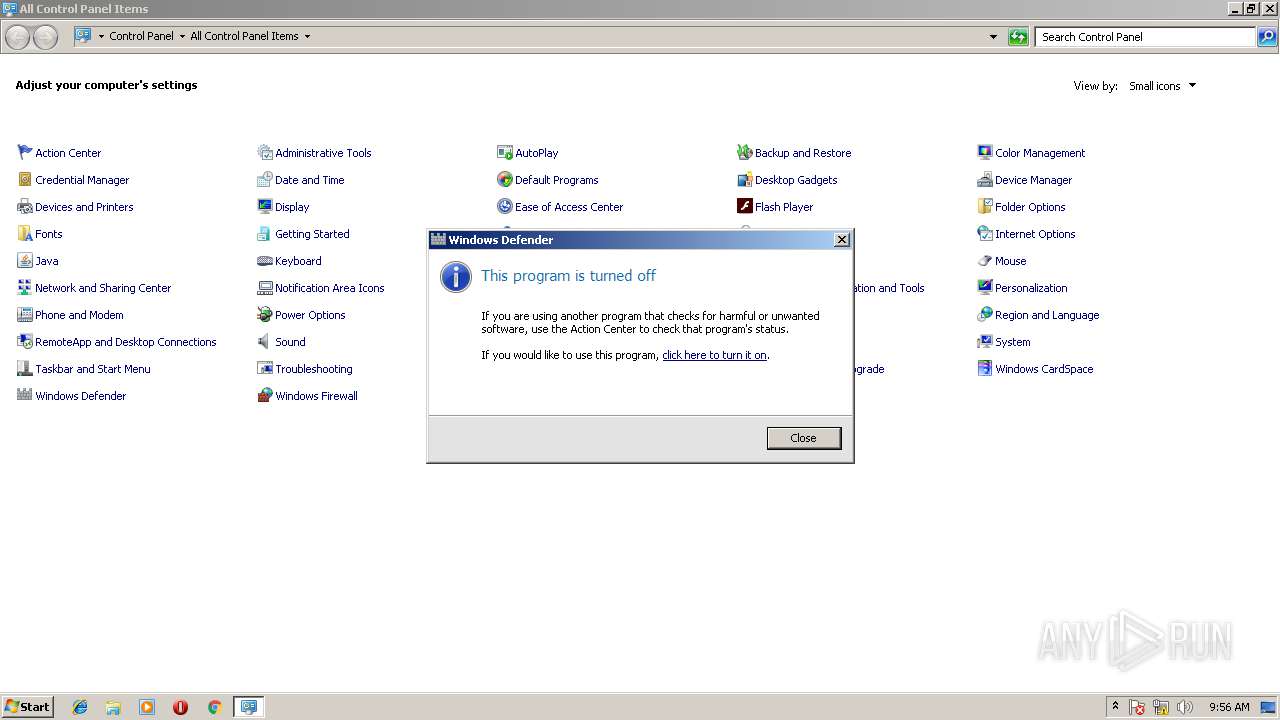Click the Refresh button in address bar

click(x=1018, y=37)
